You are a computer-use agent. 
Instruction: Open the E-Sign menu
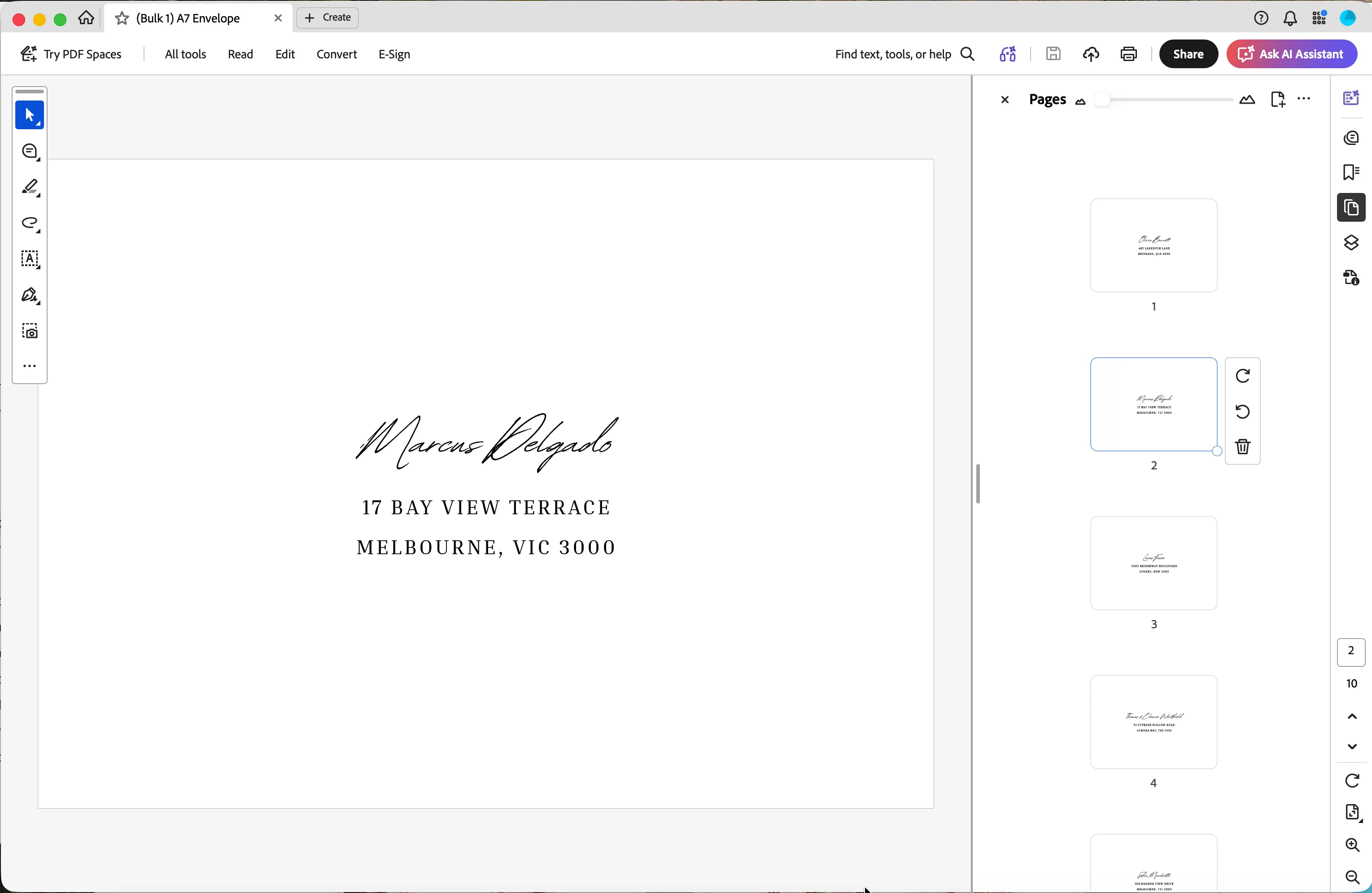click(394, 54)
